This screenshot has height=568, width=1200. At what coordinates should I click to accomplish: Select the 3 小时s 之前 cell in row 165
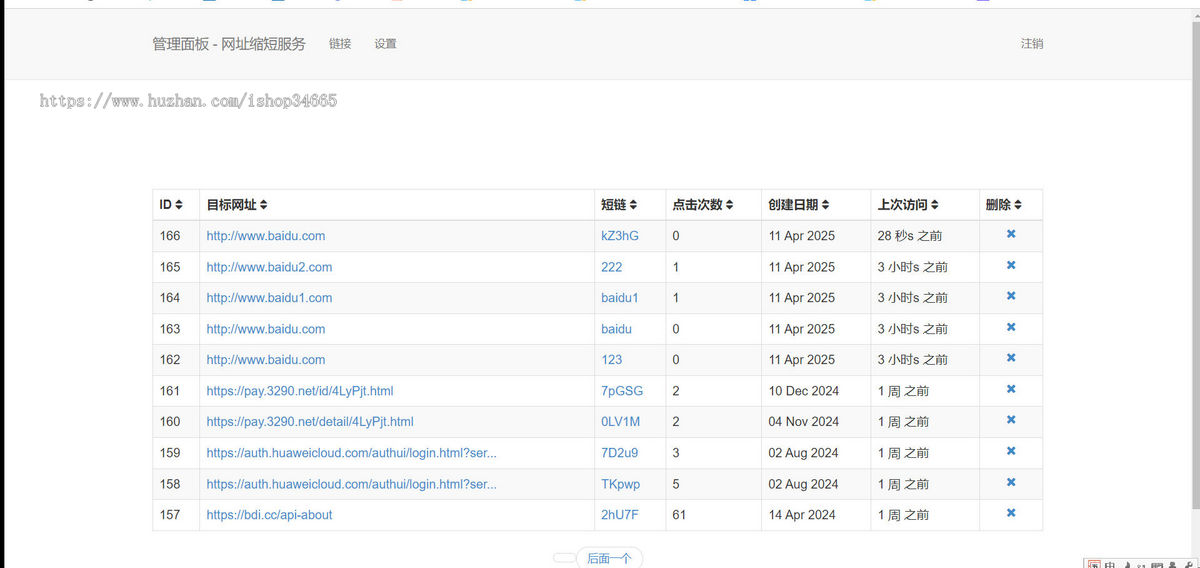[925, 267]
